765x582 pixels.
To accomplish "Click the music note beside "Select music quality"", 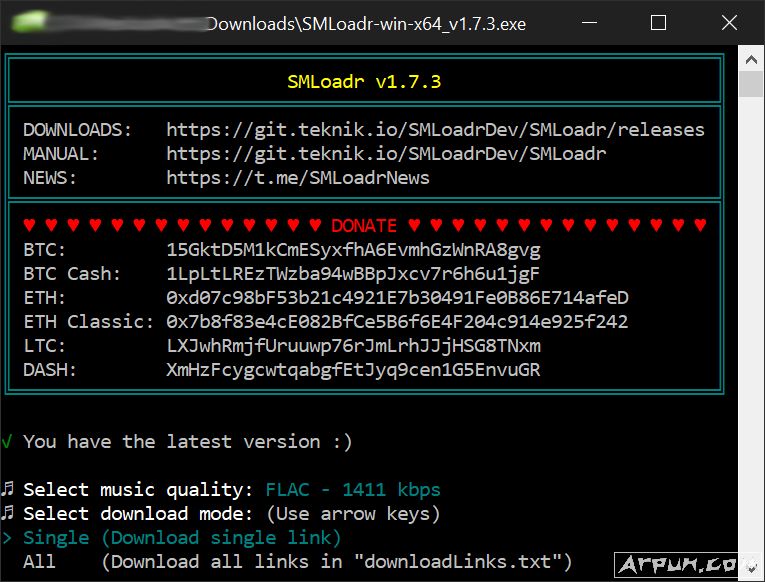I will tap(8, 490).
